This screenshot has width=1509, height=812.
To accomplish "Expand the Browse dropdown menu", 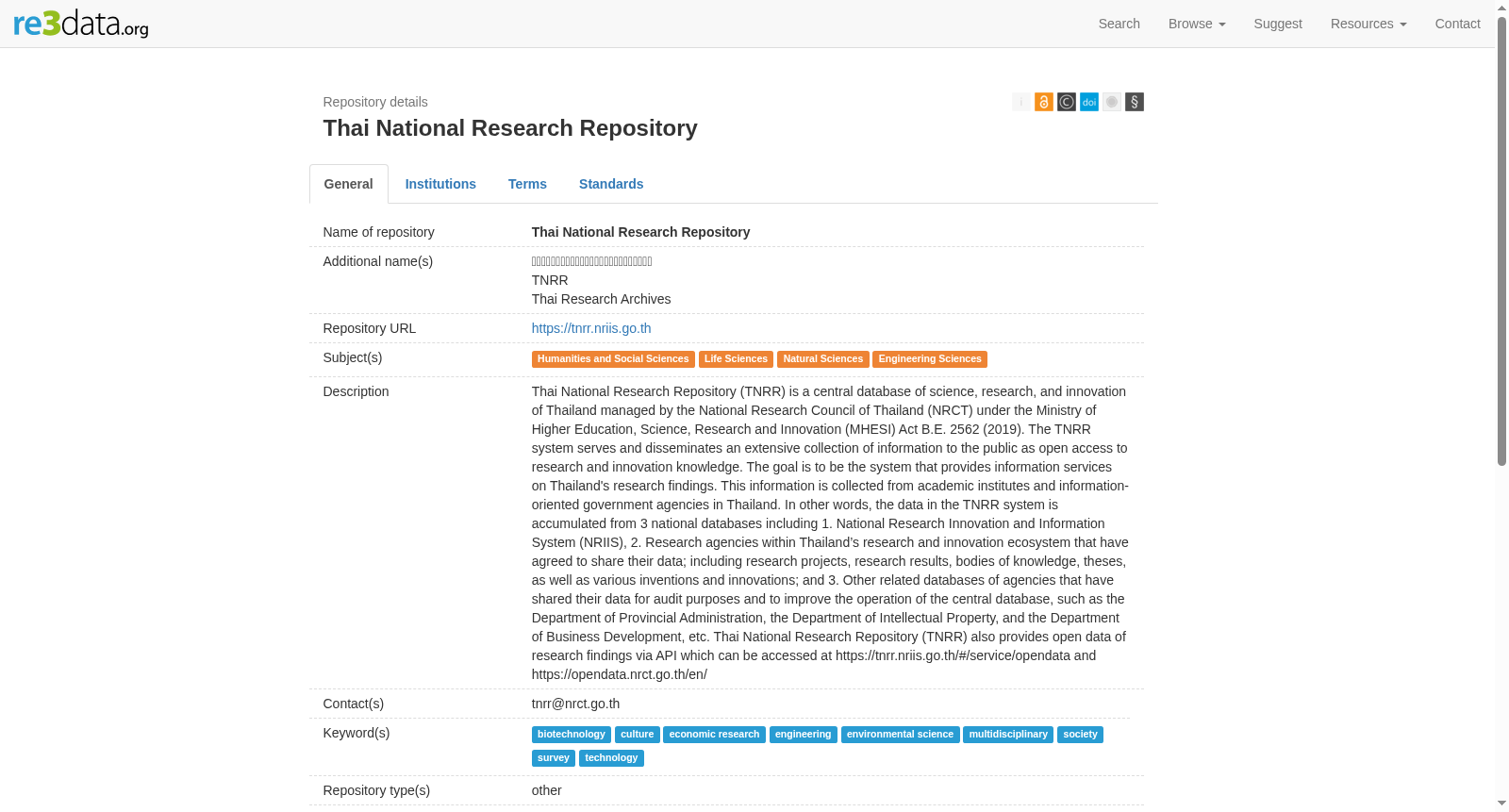I will (x=1197, y=24).
